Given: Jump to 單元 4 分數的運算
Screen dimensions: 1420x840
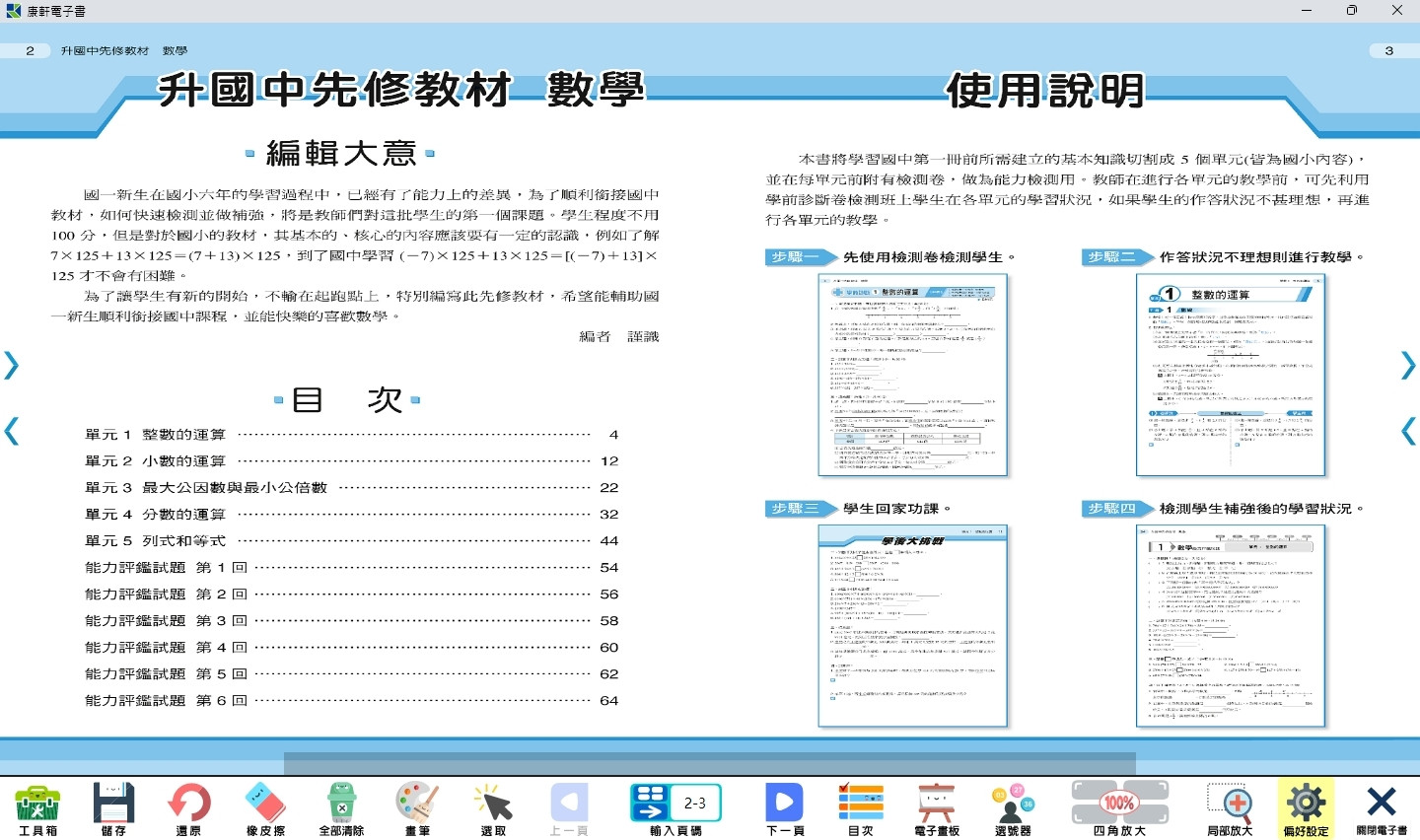Looking at the screenshot, I should coord(352,515).
